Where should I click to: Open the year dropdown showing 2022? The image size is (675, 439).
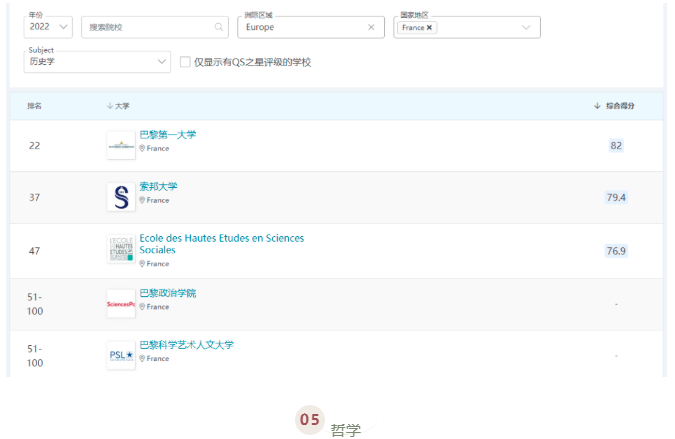(48, 27)
